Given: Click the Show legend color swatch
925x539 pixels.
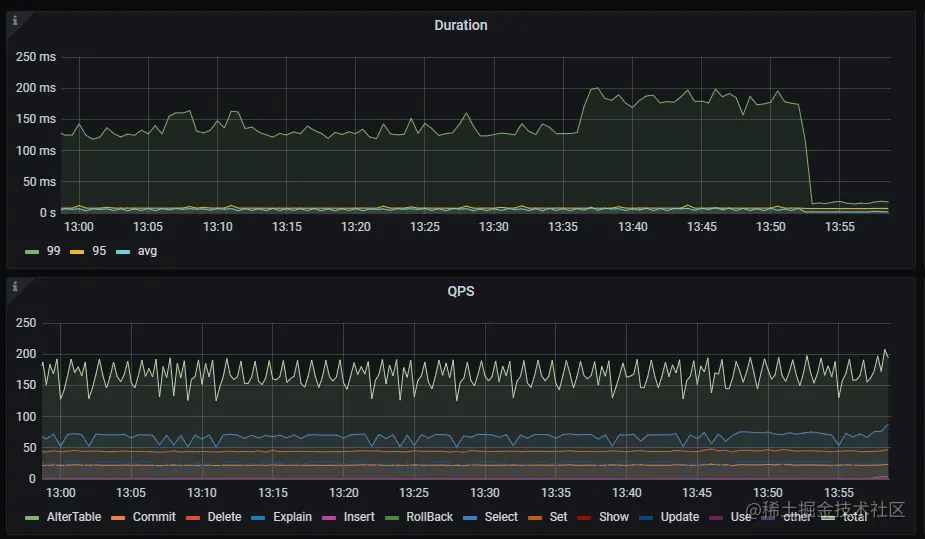Looking at the screenshot, I should (584, 518).
